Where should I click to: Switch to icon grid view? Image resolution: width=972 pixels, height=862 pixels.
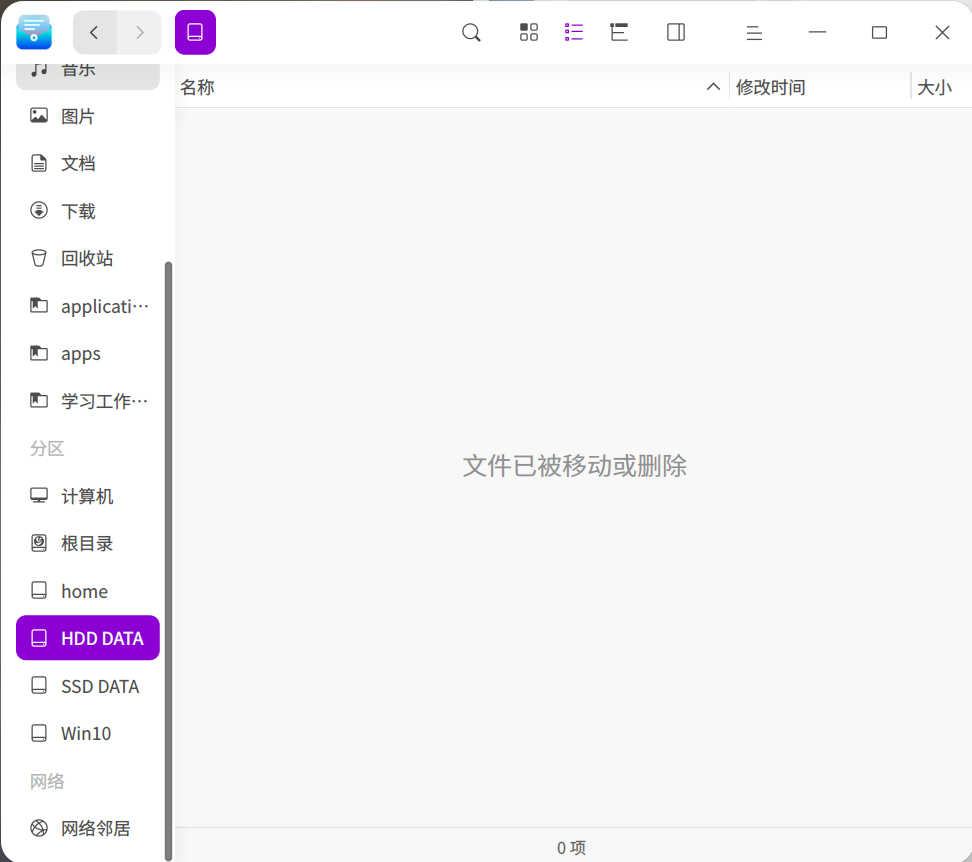529,32
